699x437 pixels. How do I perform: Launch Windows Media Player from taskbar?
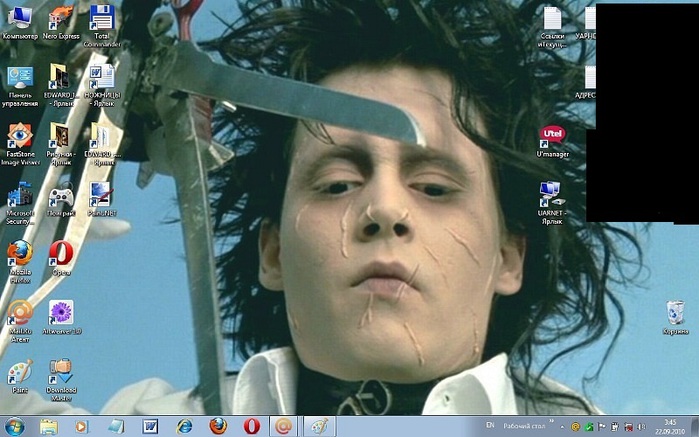(x=82, y=427)
